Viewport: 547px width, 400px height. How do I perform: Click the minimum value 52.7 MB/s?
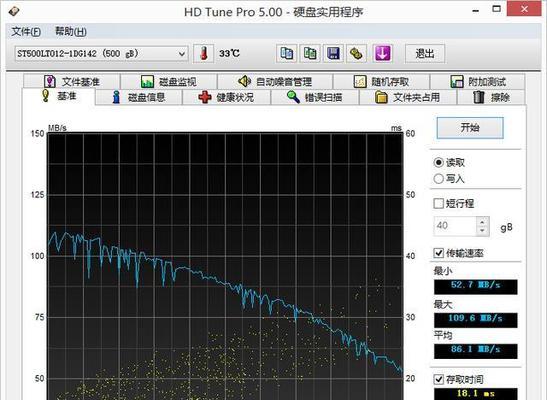475,286
